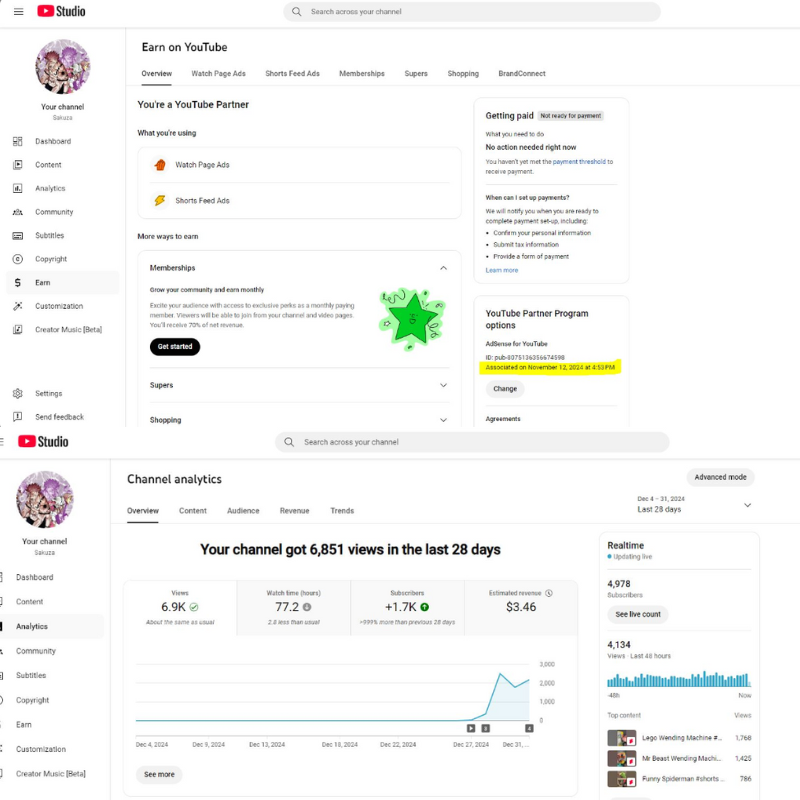Click the search magnifier icon in bottom window
The height and width of the screenshot is (800, 800).
click(x=289, y=442)
